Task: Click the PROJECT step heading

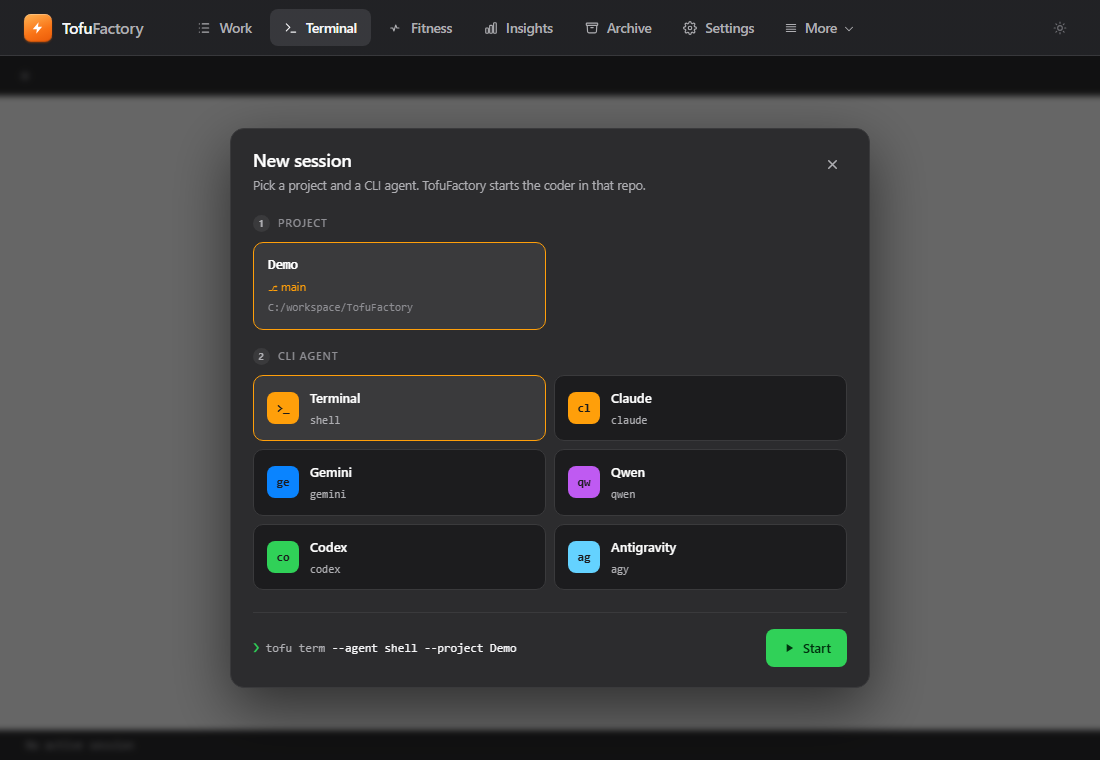Action: coord(302,223)
